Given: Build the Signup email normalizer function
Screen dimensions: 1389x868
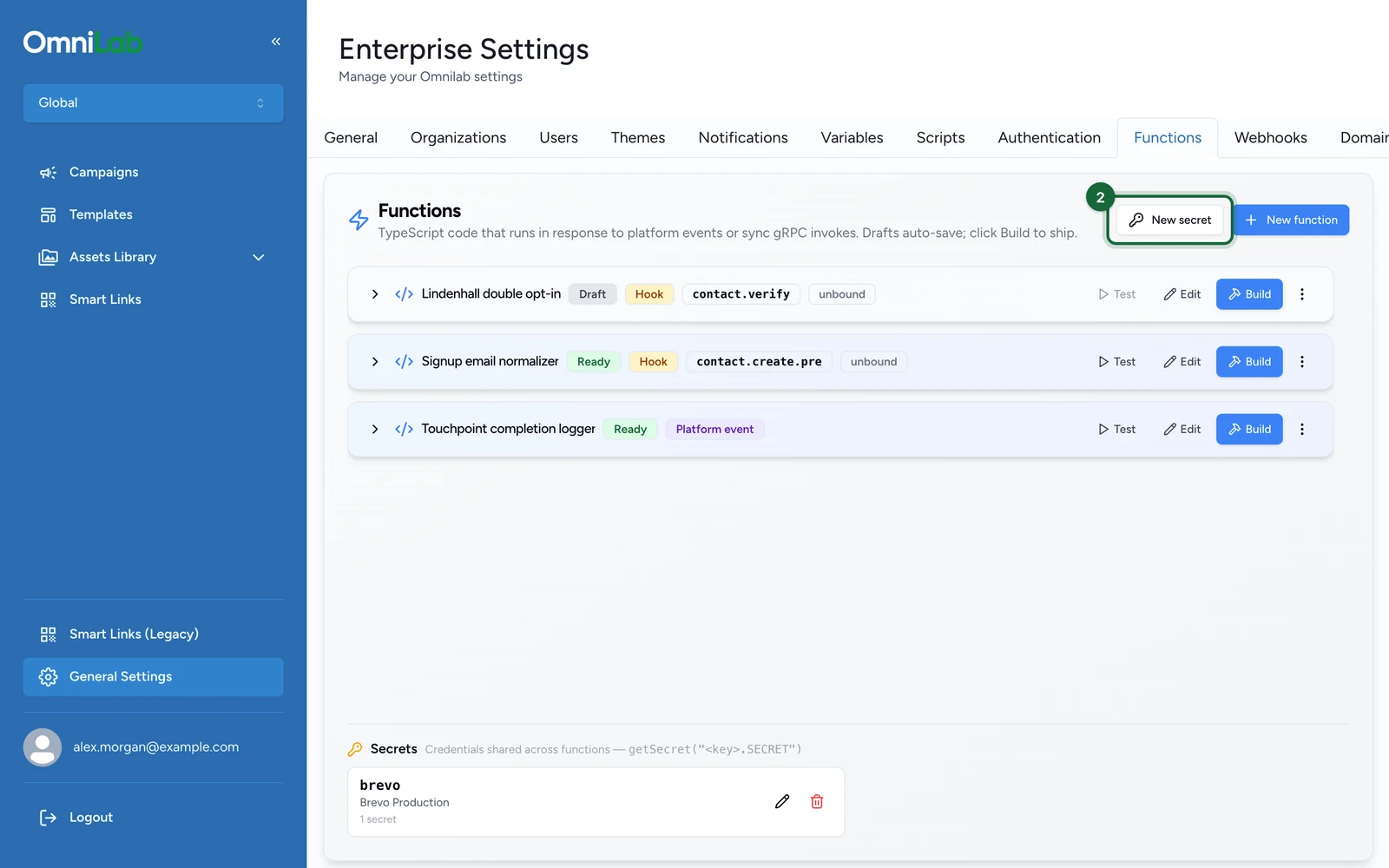Looking at the screenshot, I should [1249, 362].
